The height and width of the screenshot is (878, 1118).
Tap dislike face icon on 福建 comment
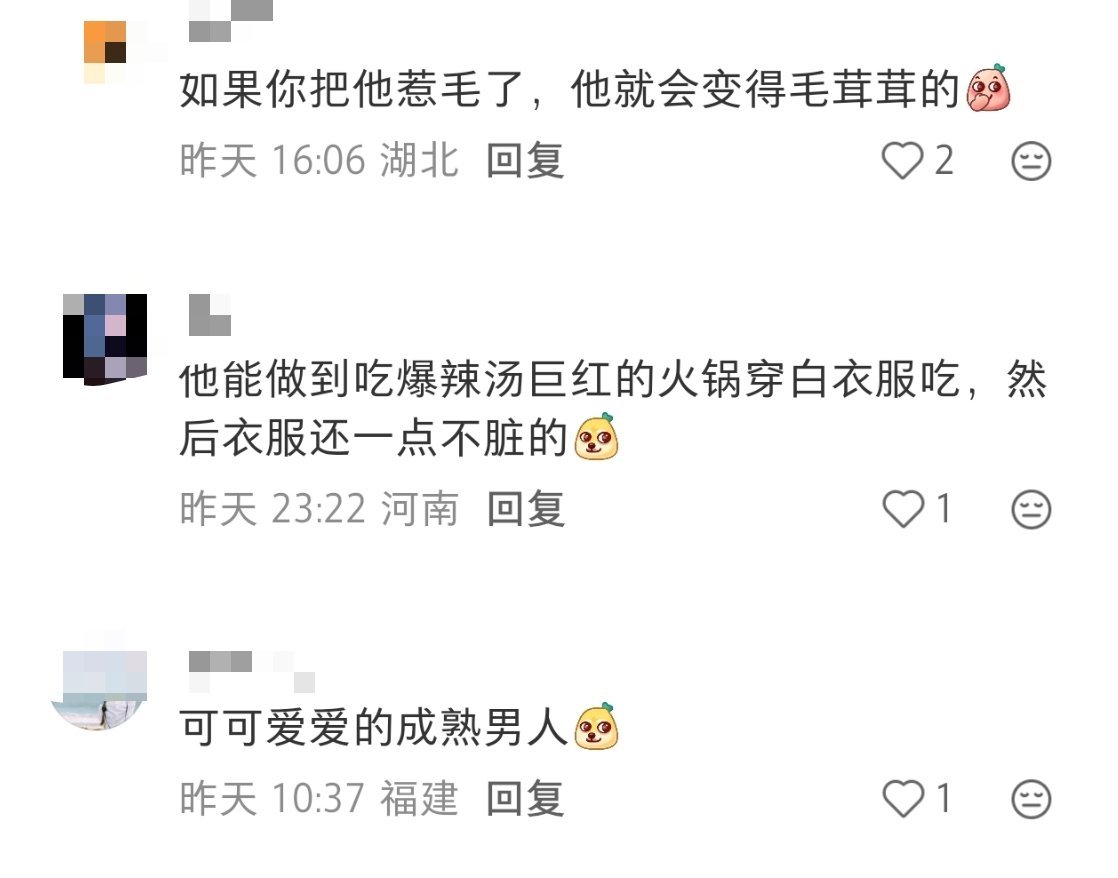coord(1031,798)
